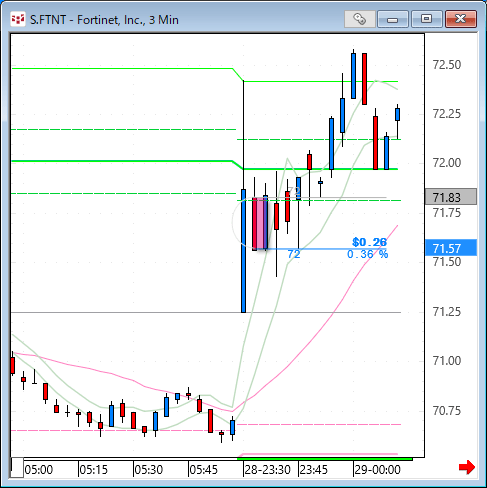Click the 71.75 price axis label
The image size is (487, 488).
(x=447, y=213)
